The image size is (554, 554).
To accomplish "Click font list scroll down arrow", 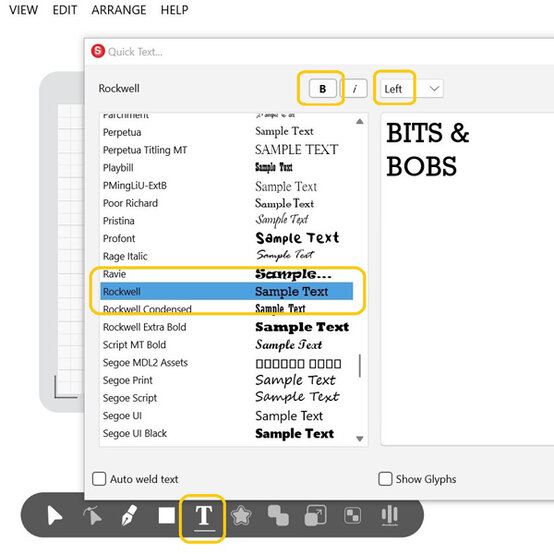I will click(360, 439).
